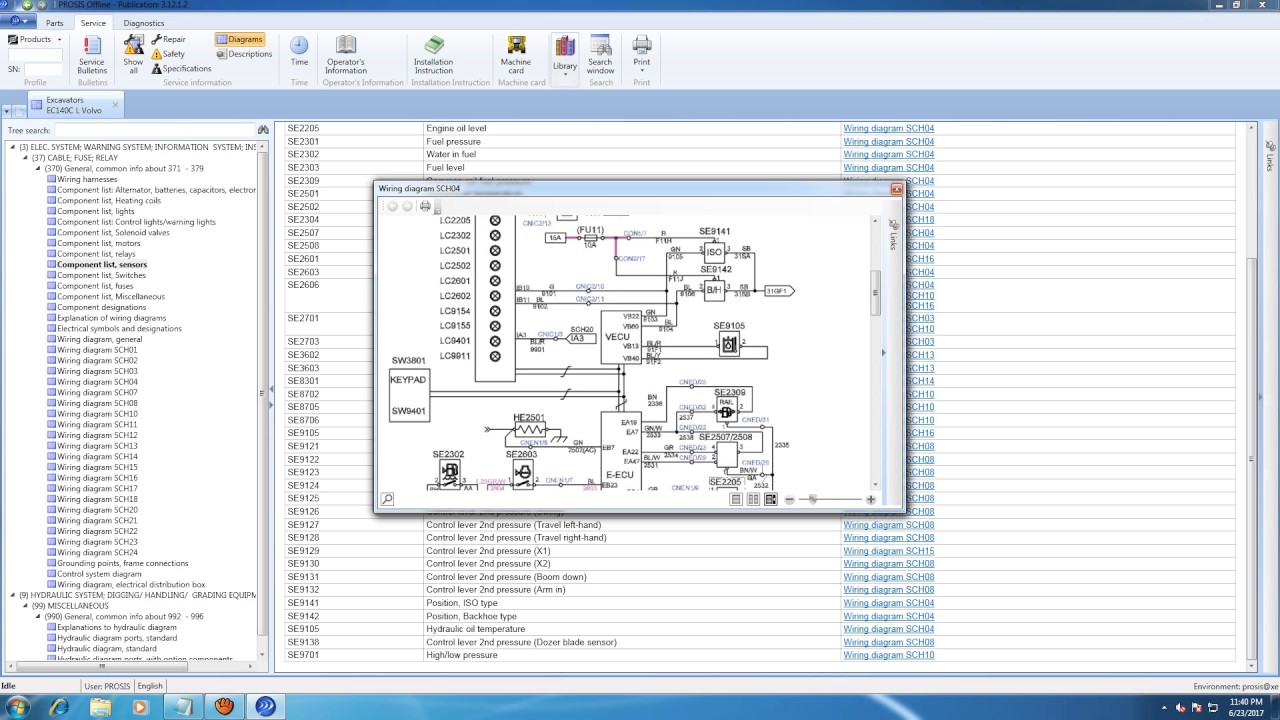This screenshot has width=1280, height=720.
Task: Click the Show all service information icon
Action: pyautogui.click(x=133, y=55)
